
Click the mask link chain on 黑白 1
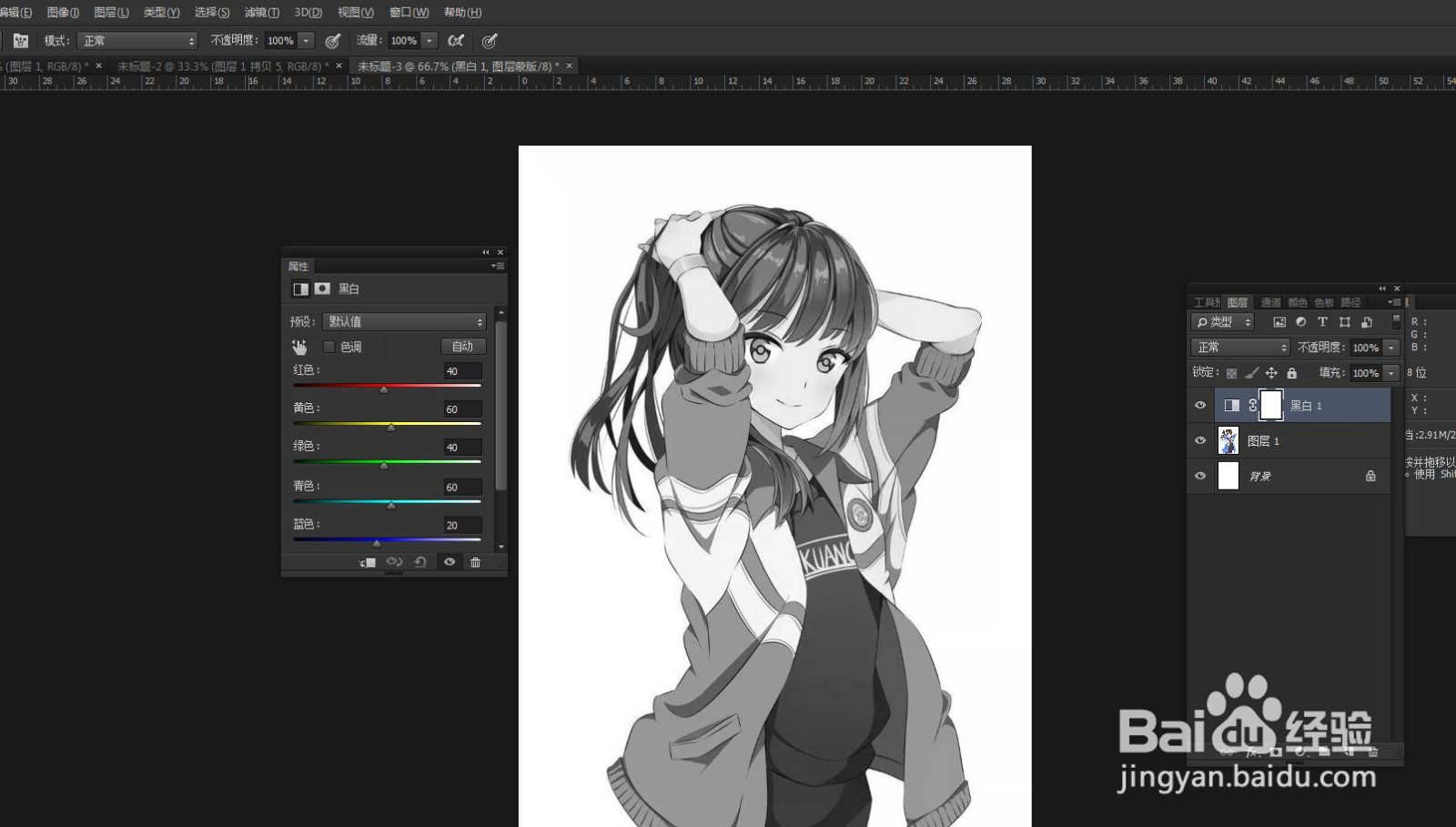click(1253, 406)
